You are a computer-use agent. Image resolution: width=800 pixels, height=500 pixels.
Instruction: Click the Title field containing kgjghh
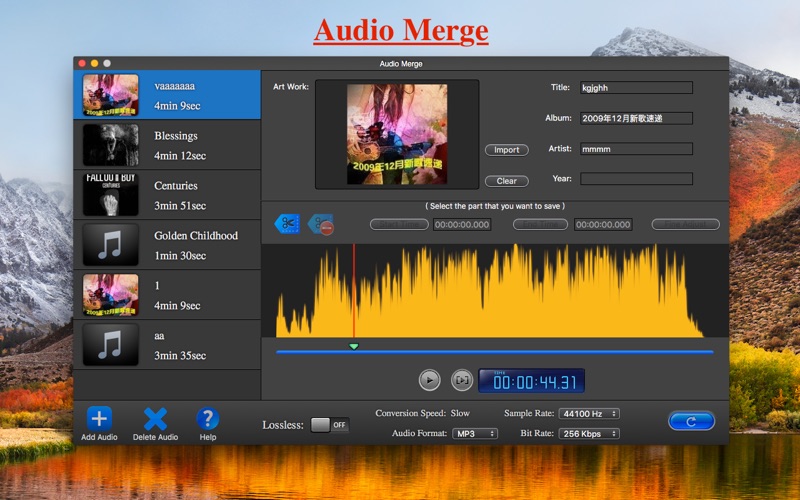[636, 88]
